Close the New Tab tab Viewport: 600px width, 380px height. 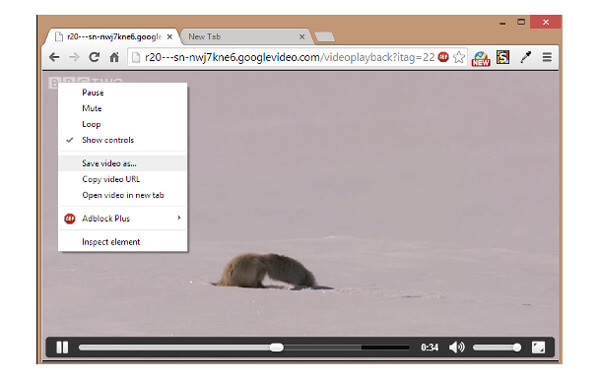tap(302, 37)
